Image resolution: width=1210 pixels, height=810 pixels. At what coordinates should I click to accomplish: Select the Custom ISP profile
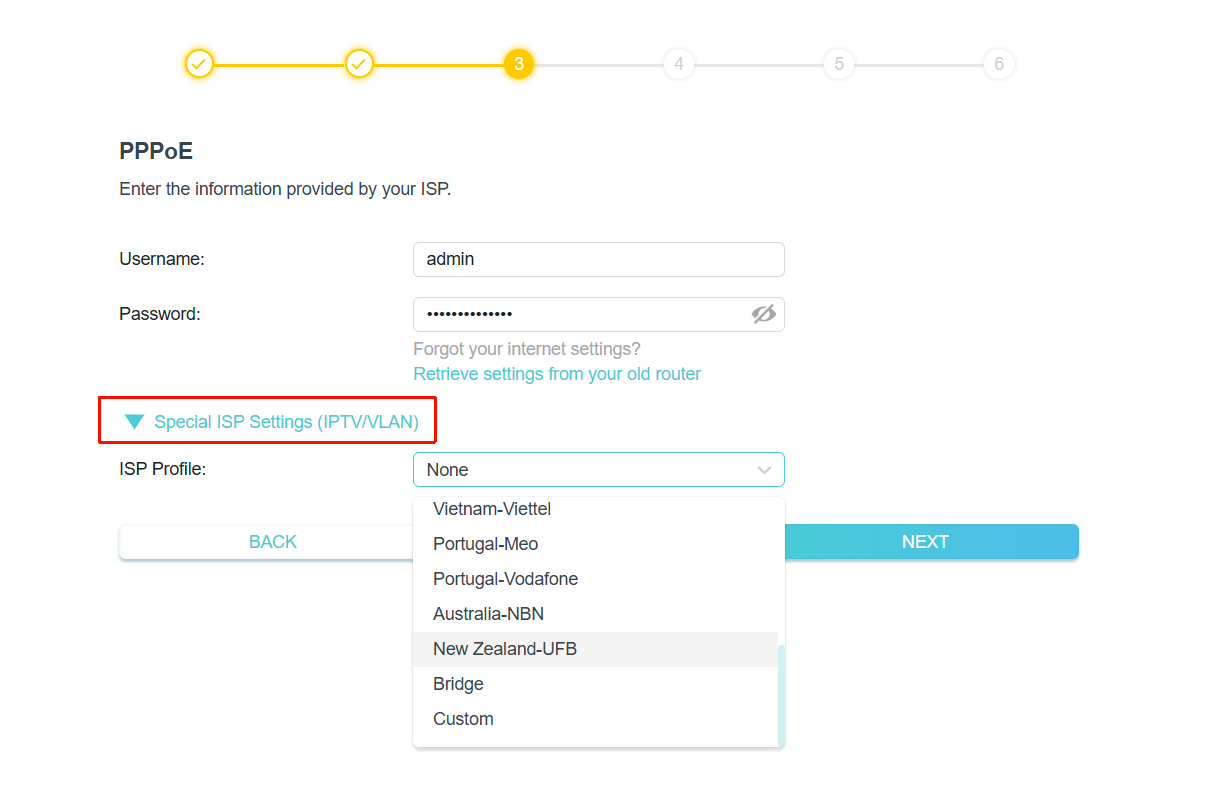tap(463, 718)
